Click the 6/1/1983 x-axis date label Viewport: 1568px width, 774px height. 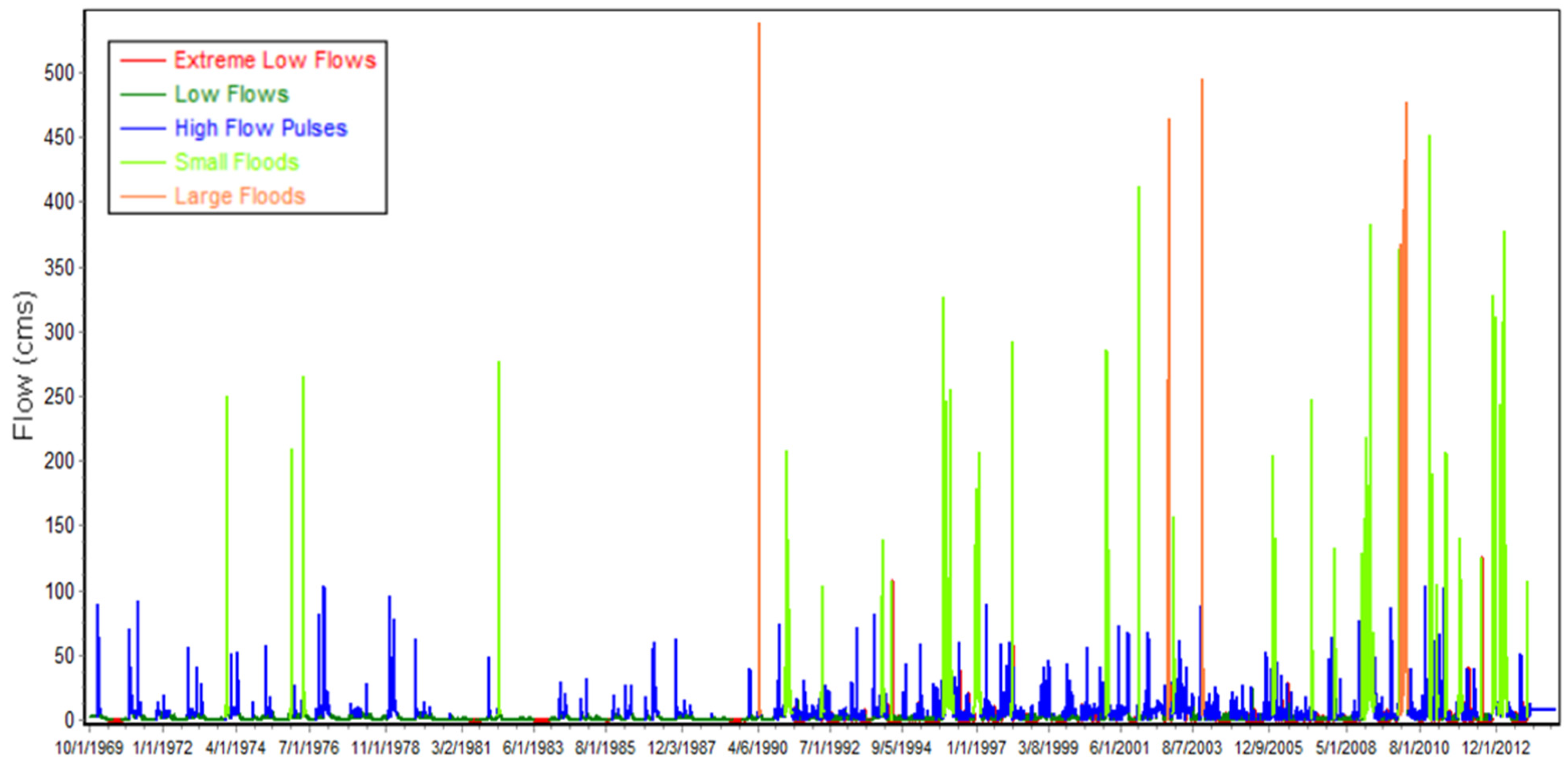(532, 748)
